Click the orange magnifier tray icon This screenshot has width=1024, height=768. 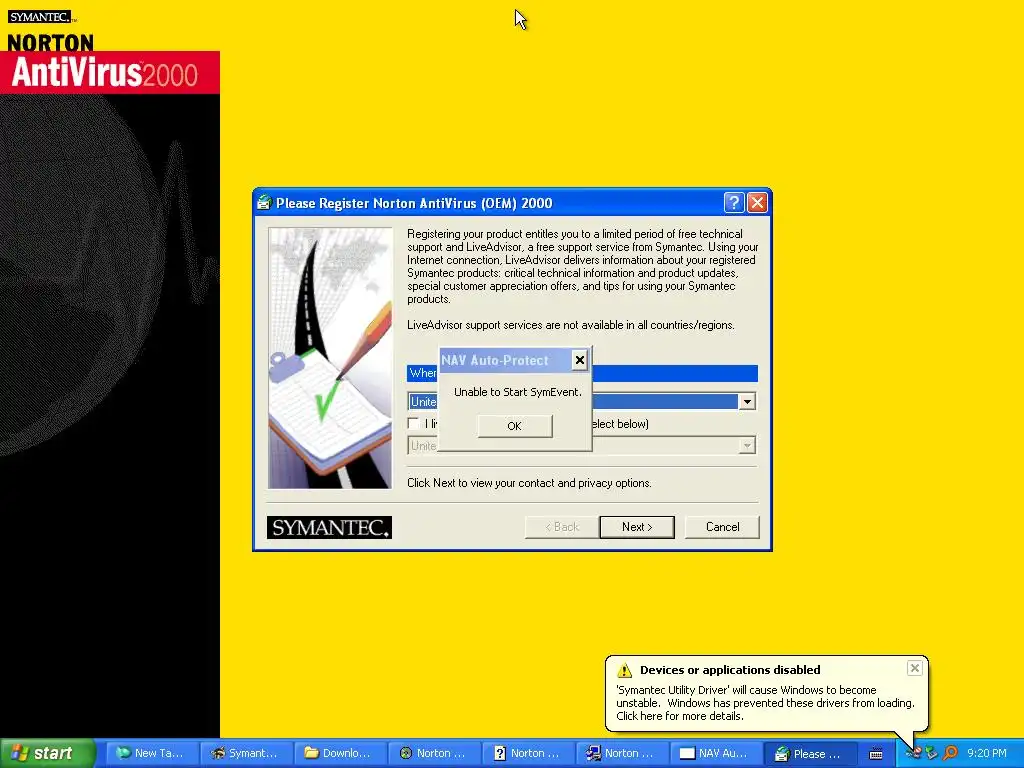(950, 753)
